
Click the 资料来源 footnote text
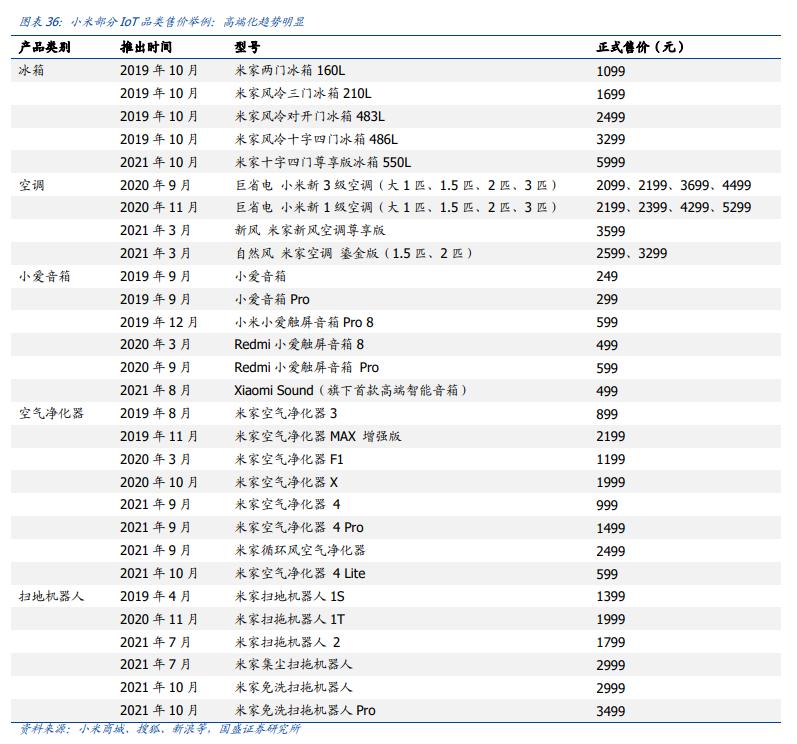pos(160,729)
